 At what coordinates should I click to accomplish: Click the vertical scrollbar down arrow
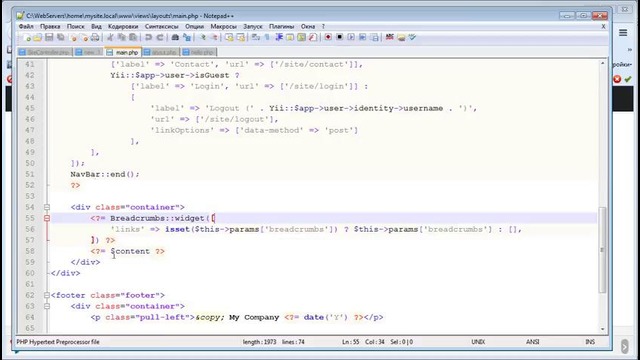tap(602, 329)
